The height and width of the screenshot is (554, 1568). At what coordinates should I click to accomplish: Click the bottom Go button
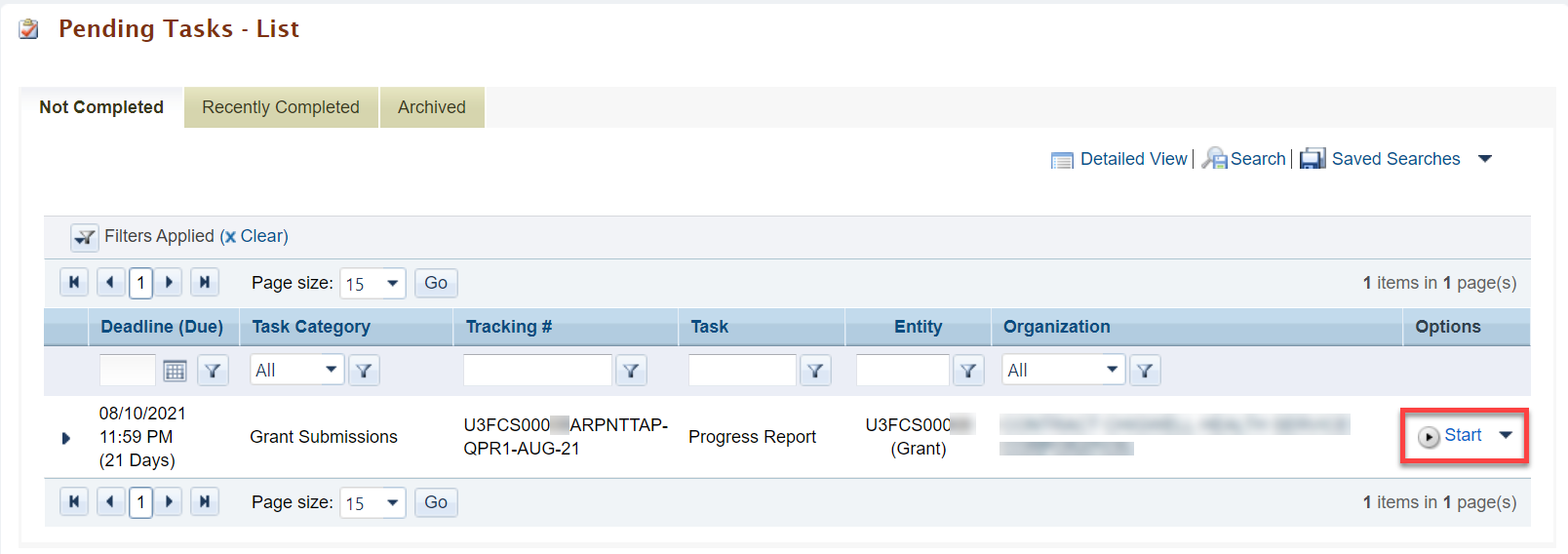coord(436,502)
